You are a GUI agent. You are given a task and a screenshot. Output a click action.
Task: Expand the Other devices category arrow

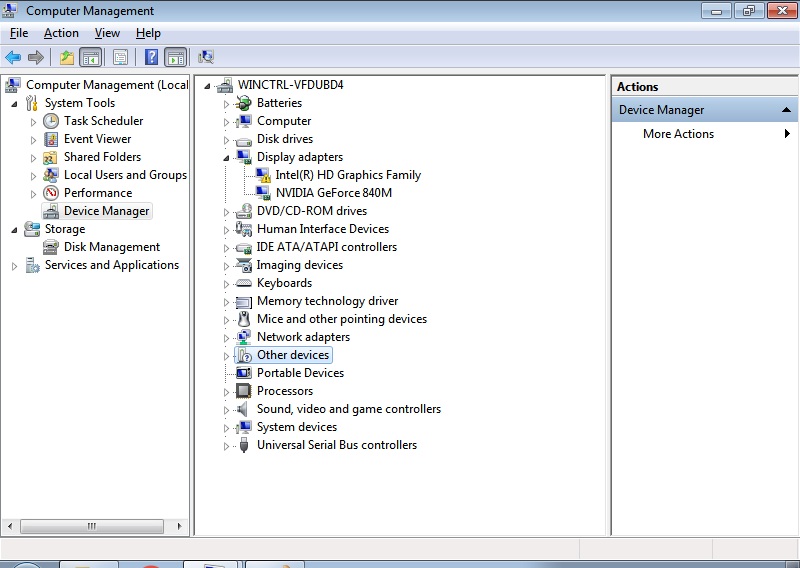click(x=226, y=356)
